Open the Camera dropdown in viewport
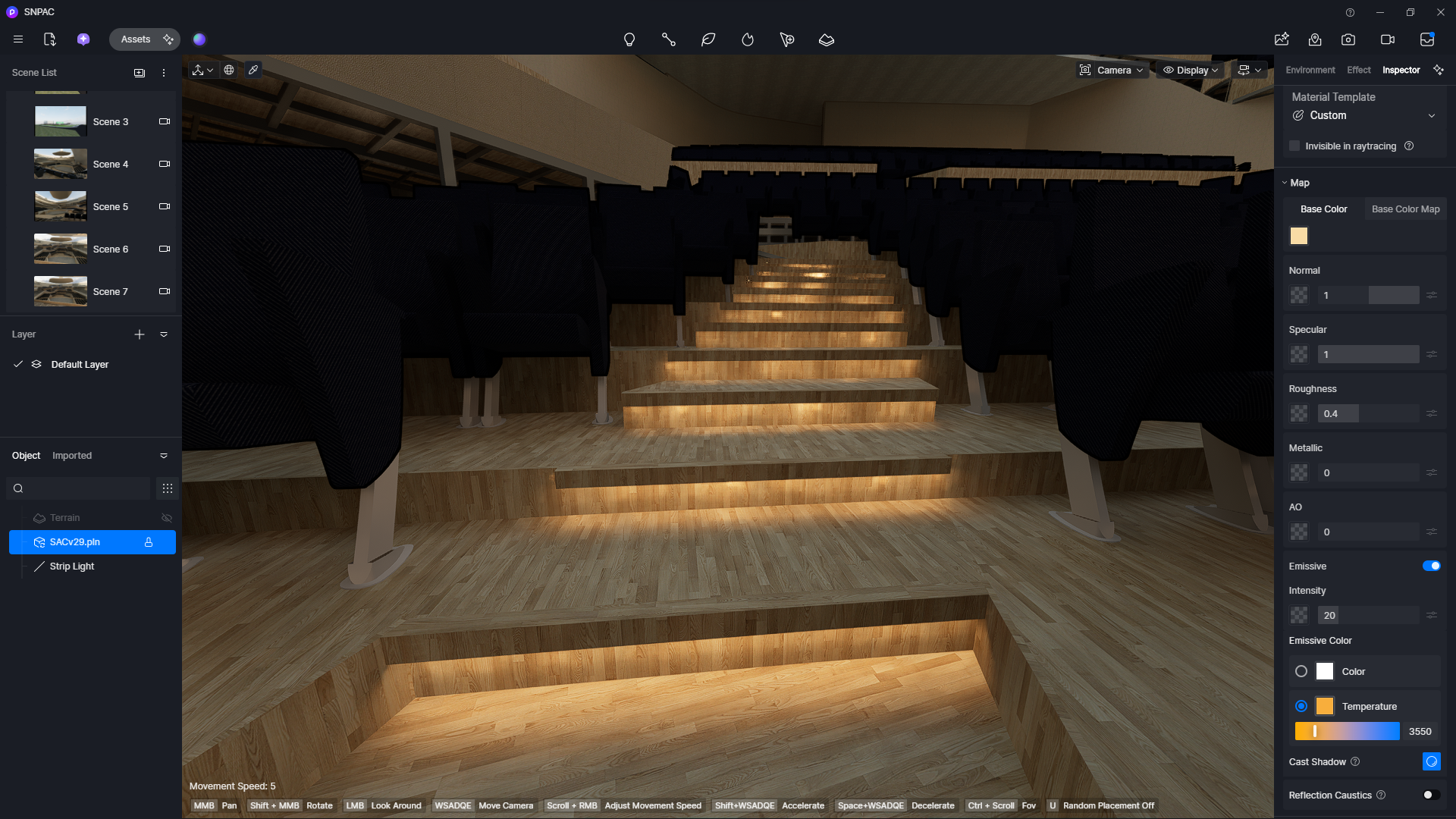This screenshot has height=819, width=1456. [x=1112, y=70]
